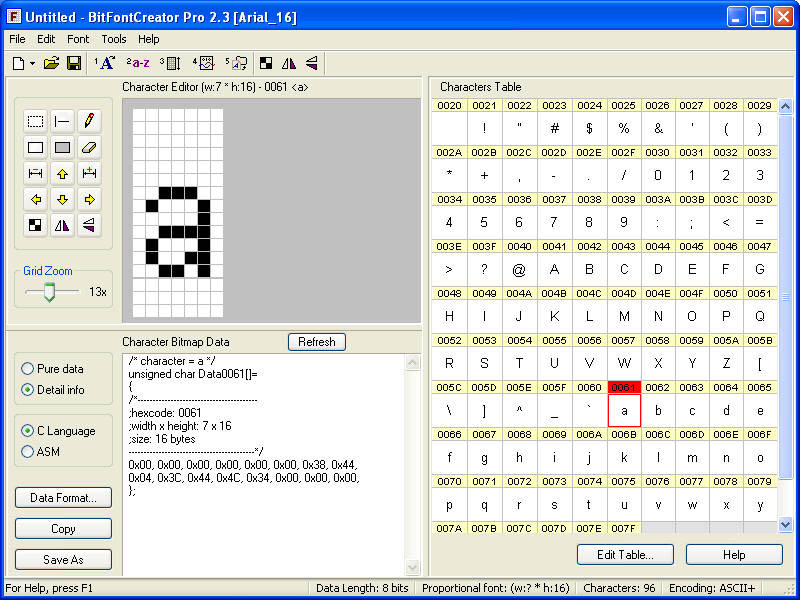Click the Edit Table button
The width and height of the screenshot is (800, 600).
point(625,554)
